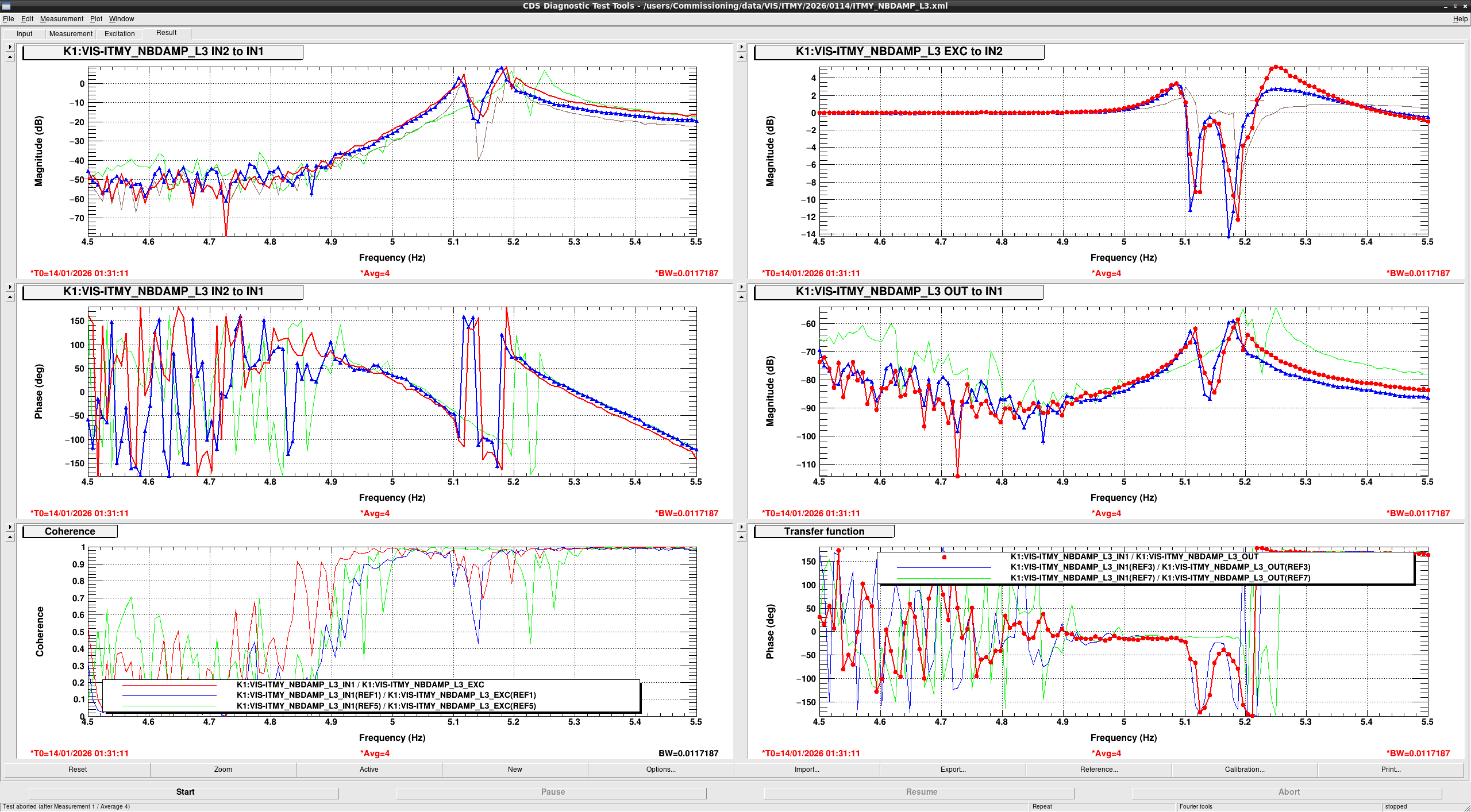
Task: Switch to the Input tab
Action: click(24, 34)
